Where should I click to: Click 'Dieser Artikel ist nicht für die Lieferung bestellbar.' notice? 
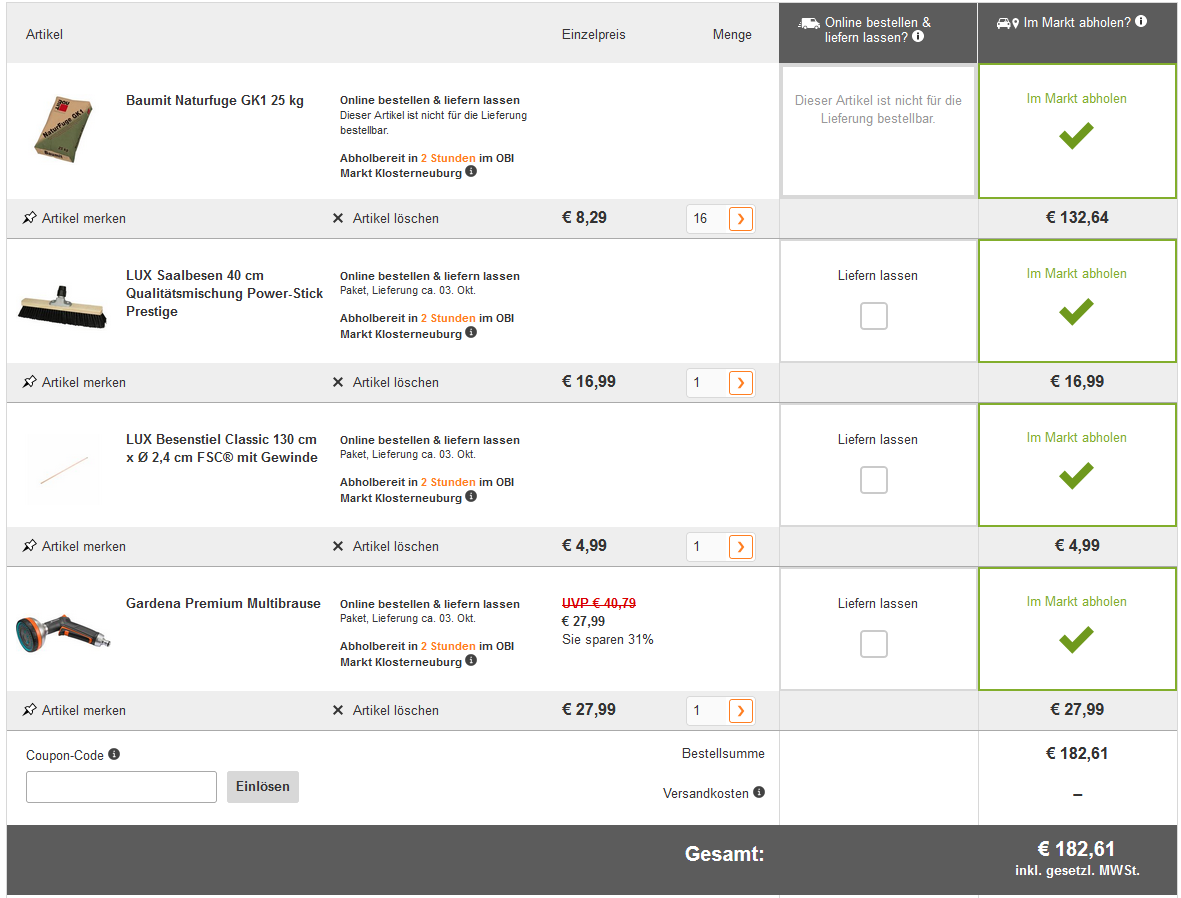878,109
